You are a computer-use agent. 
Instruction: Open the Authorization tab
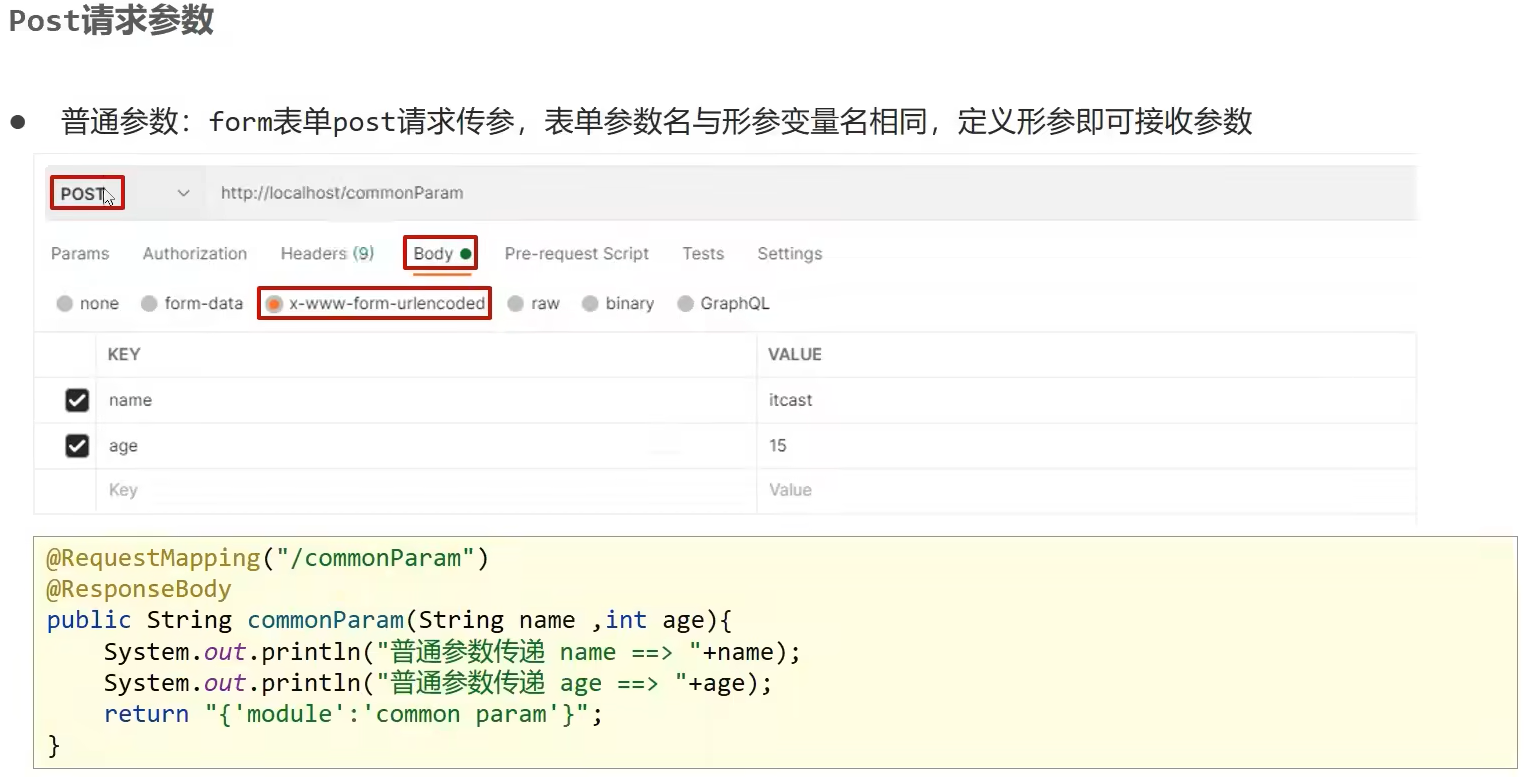tap(195, 254)
